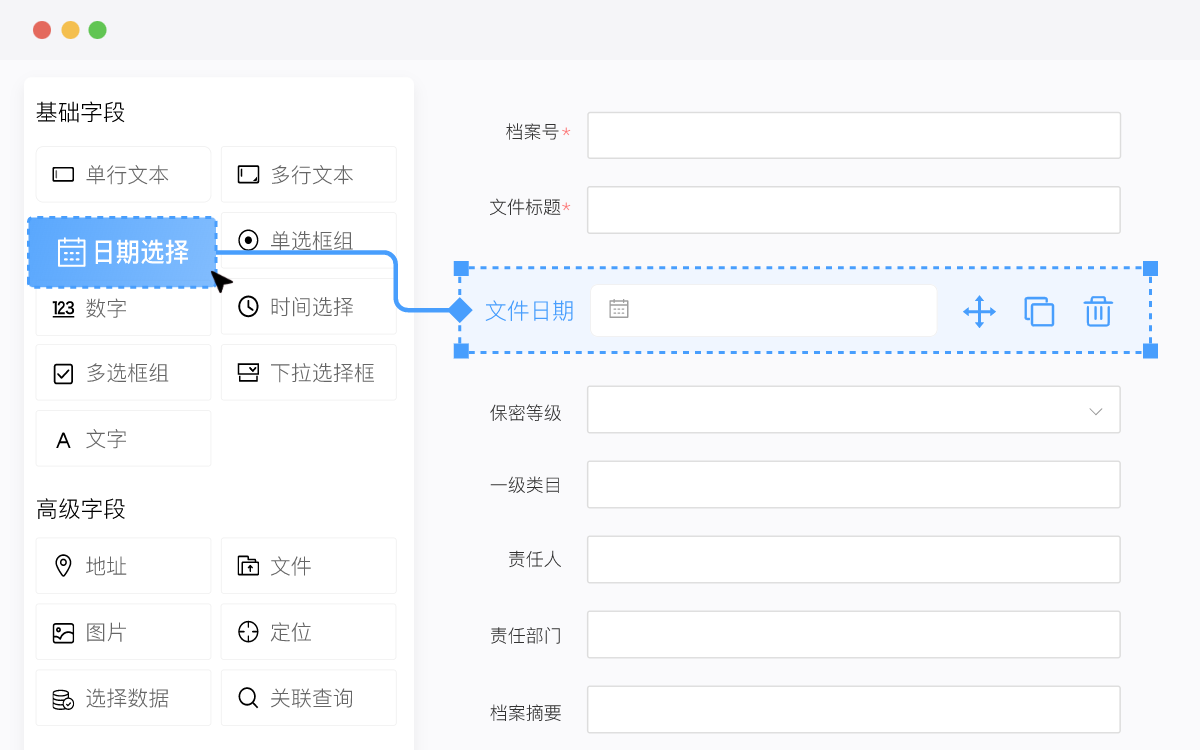Add the 时间选择 time picker field
Viewport: 1200px width, 750px height.
point(308,307)
